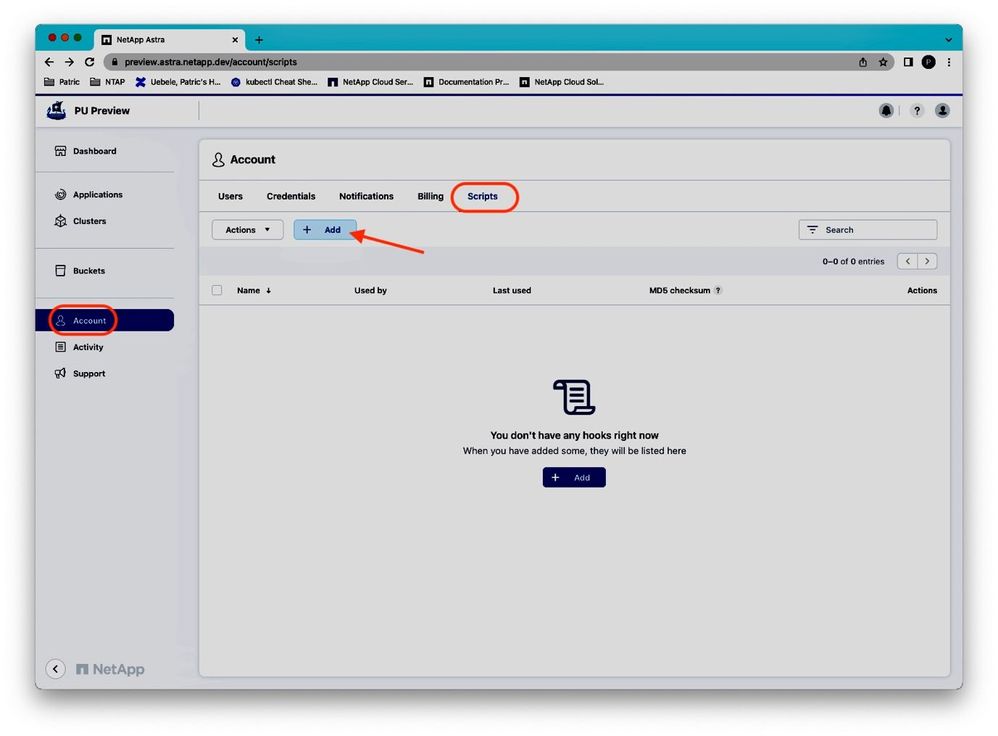Click the dark blue Add button in empty state
Viewport: 998px width, 736px height.
coord(574,478)
